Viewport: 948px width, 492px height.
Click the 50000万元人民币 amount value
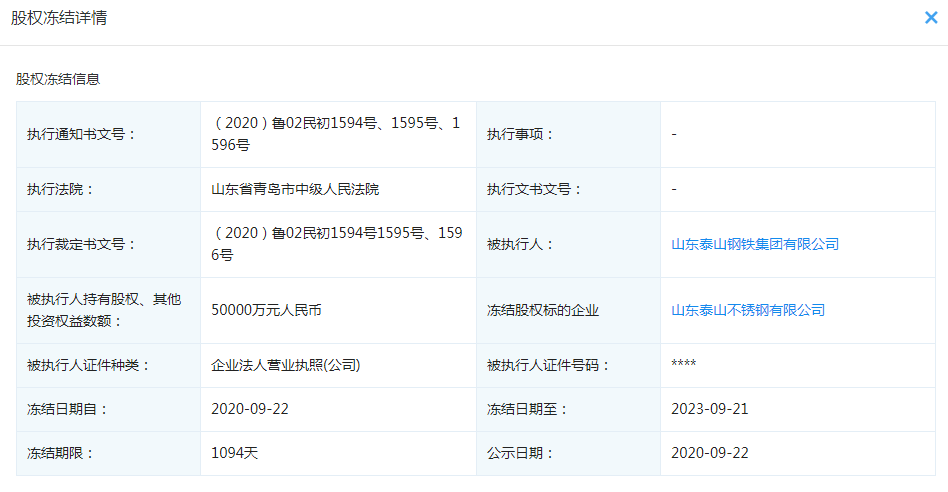pyautogui.click(x=266, y=310)
